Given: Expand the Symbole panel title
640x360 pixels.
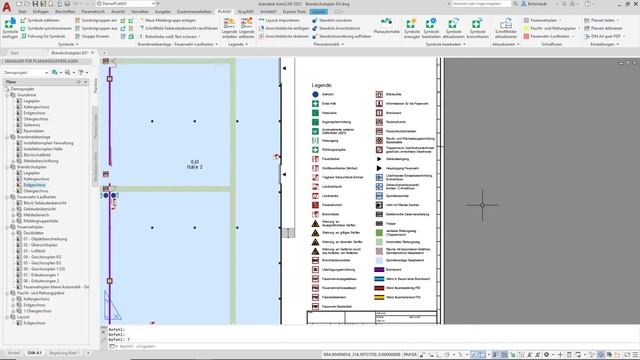Looking at the screenshot, I should click(68, 44).
